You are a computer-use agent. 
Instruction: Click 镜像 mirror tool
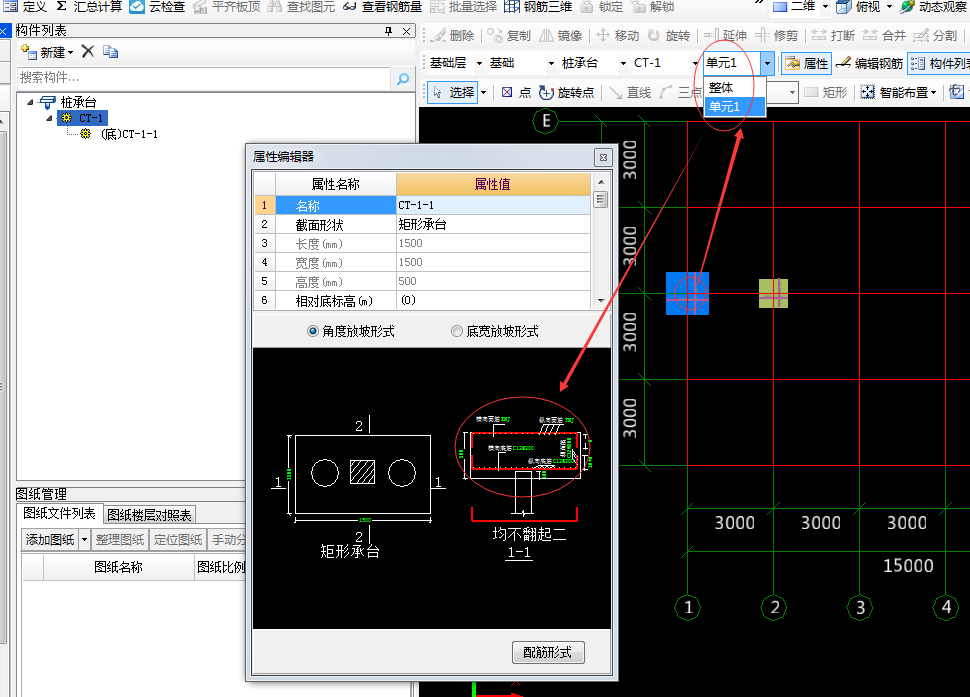tap(560, 36)
